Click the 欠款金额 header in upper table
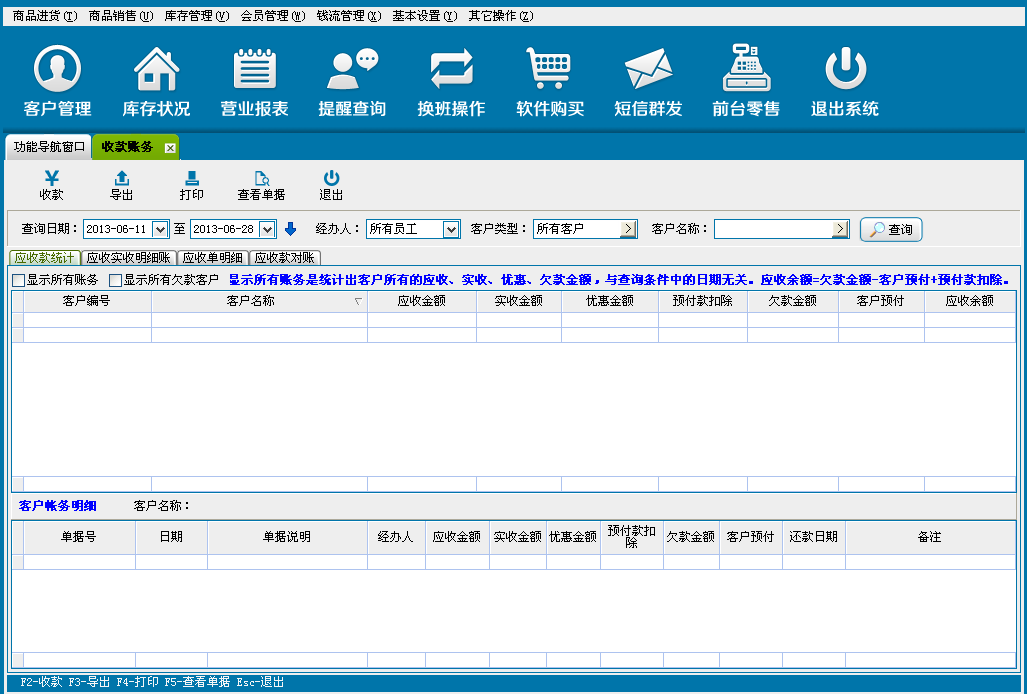This screenshot has height=694, width=1027. (793, 301)
